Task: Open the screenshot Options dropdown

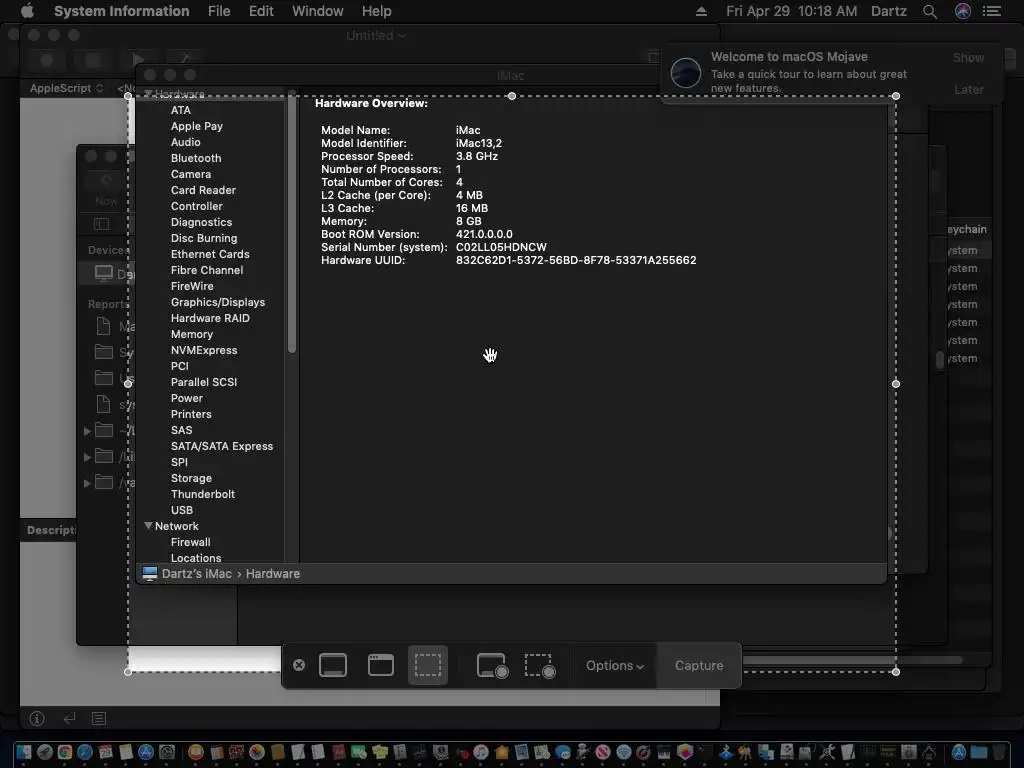Action: (615, 665)
